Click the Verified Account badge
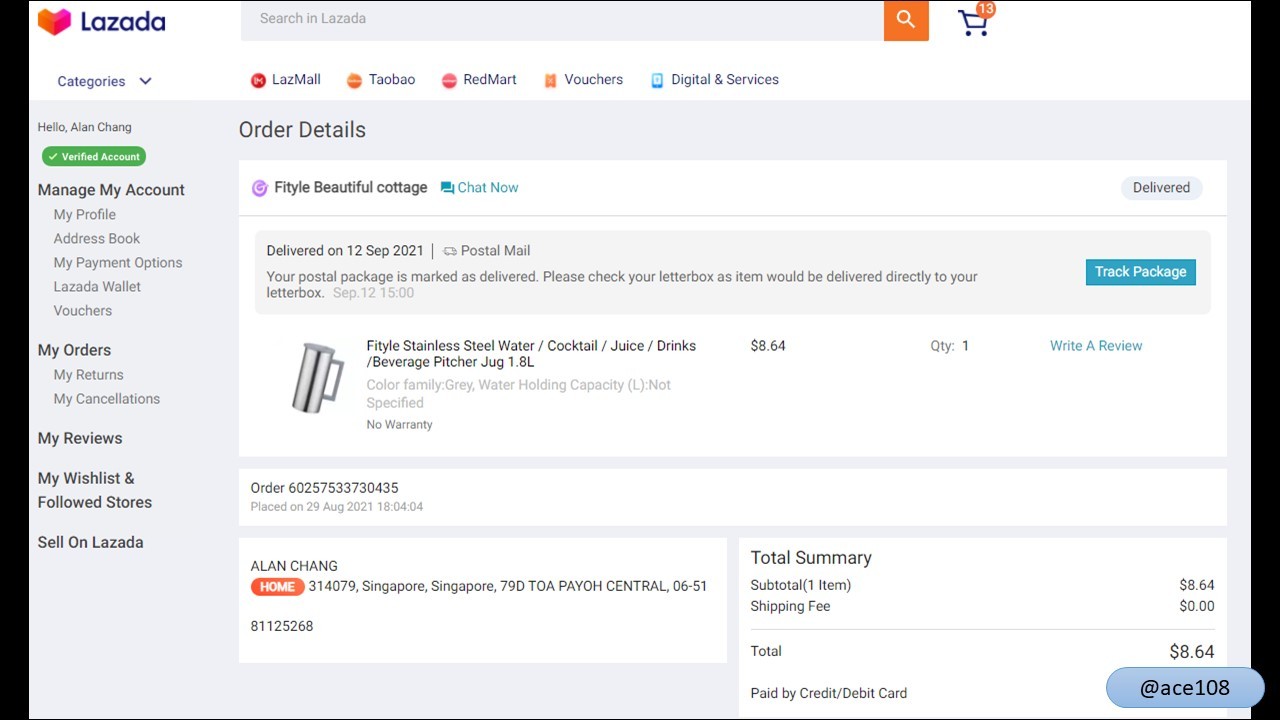 [94, 157]
